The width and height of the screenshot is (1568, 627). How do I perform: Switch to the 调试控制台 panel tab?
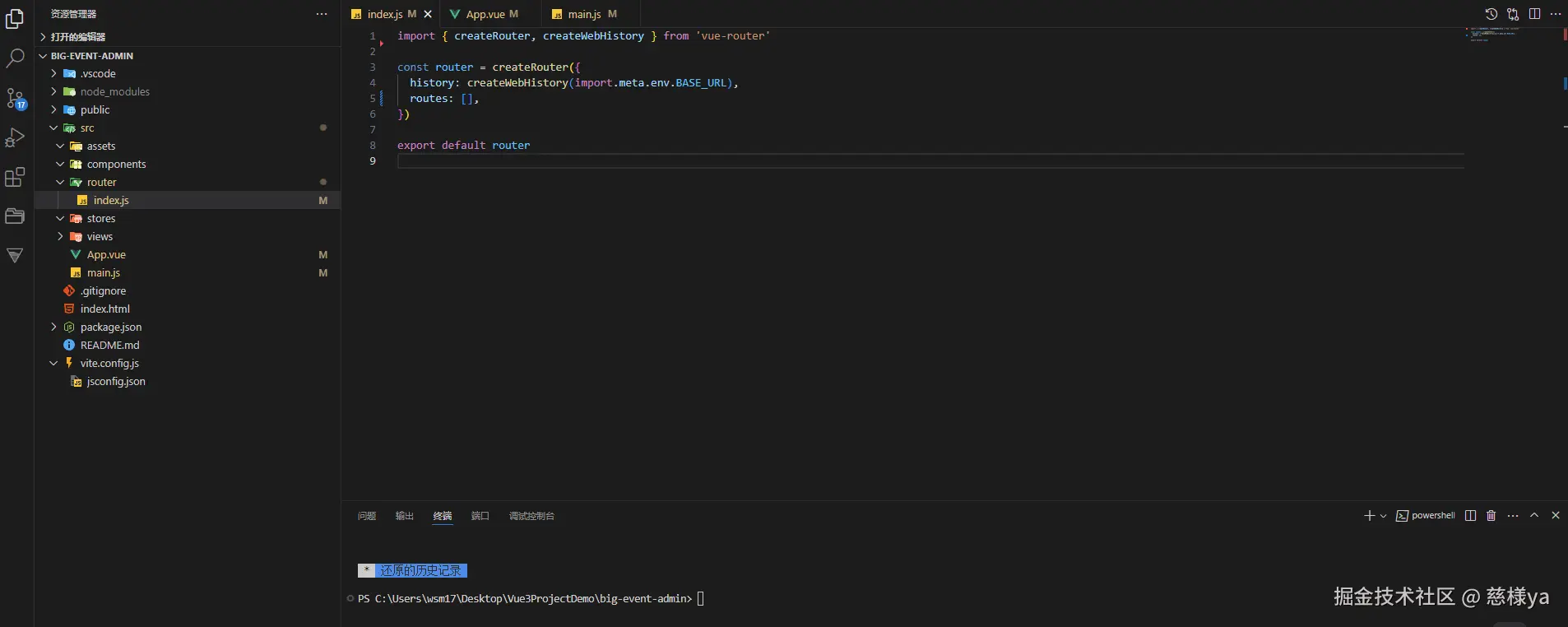click(x=531, y=516)
